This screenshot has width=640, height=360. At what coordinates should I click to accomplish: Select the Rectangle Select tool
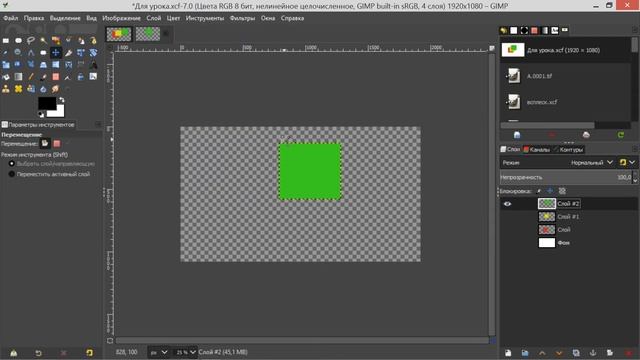pos(6,40)
